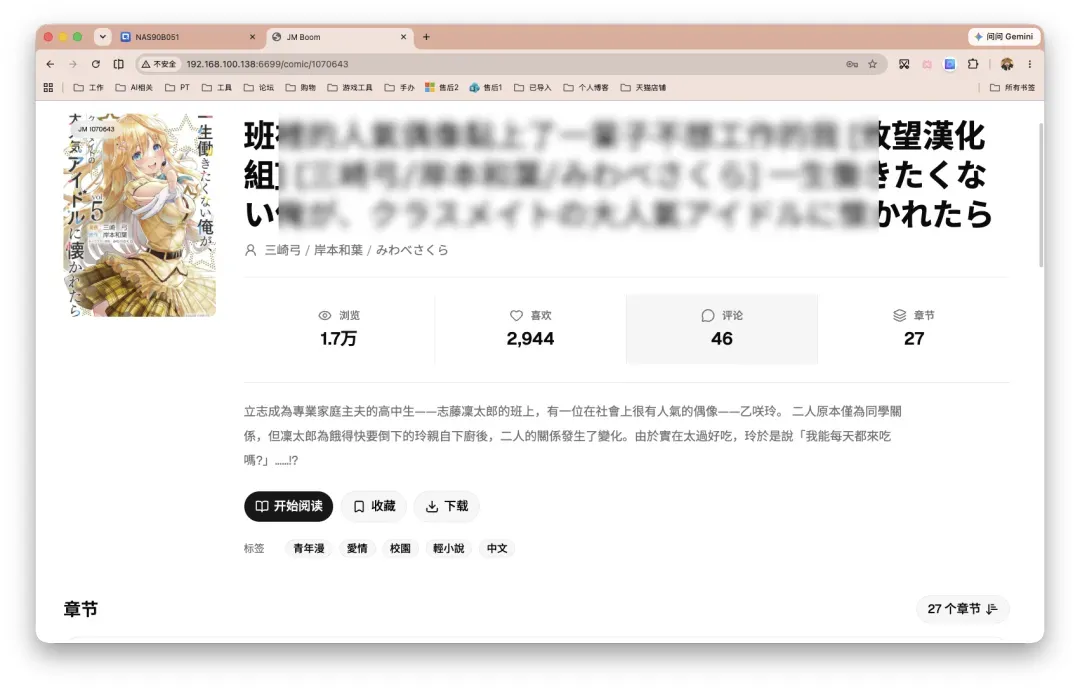Open the 售后2 bookmark

tap(442, 87)
